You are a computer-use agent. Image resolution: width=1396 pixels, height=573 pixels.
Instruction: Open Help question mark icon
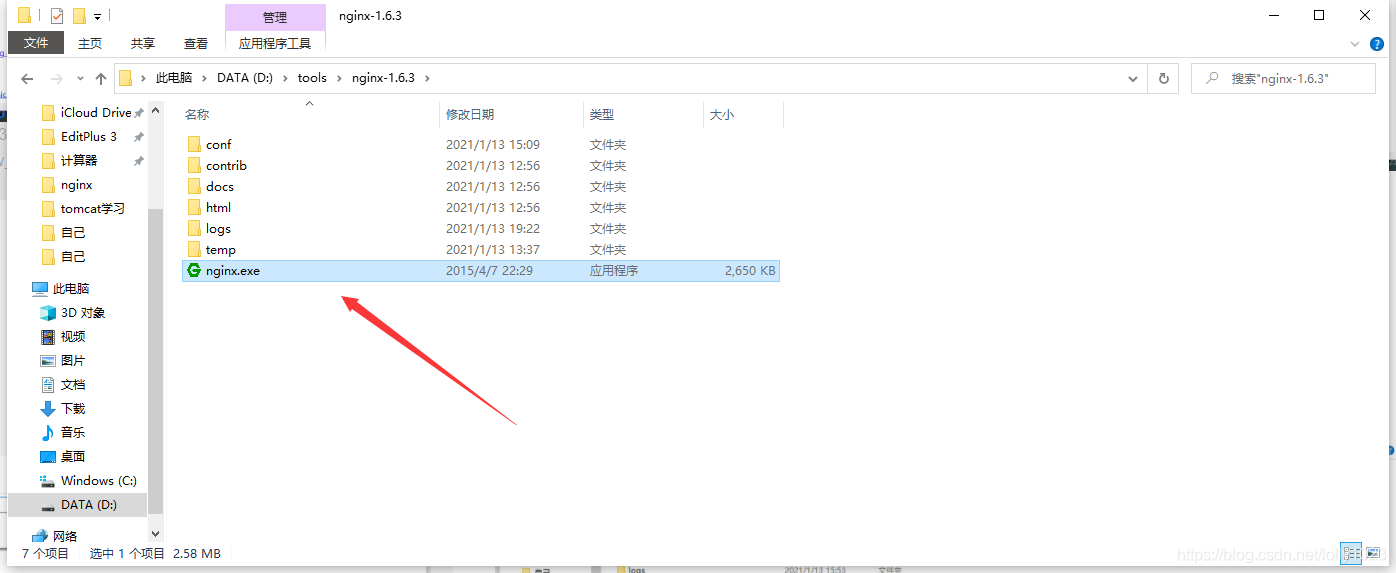(1376, 43)
